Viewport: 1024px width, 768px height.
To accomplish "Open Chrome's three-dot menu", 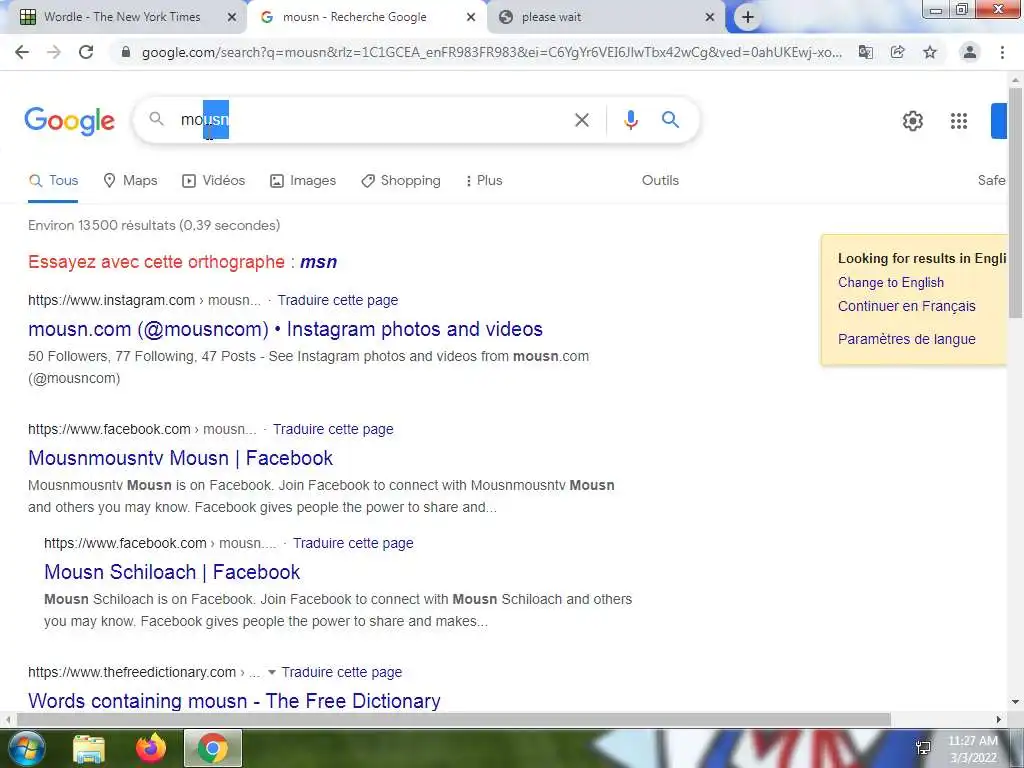I will click(x=1002, y=52).
